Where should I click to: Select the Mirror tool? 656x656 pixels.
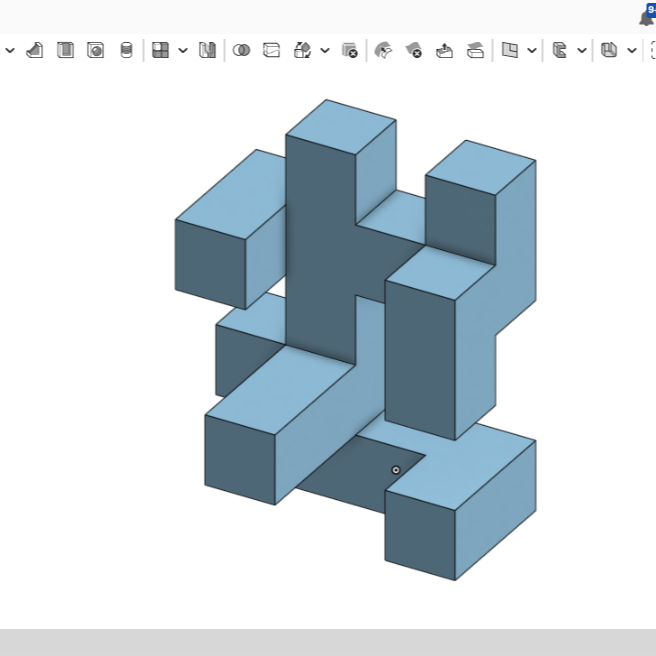[x=207, y=50]
